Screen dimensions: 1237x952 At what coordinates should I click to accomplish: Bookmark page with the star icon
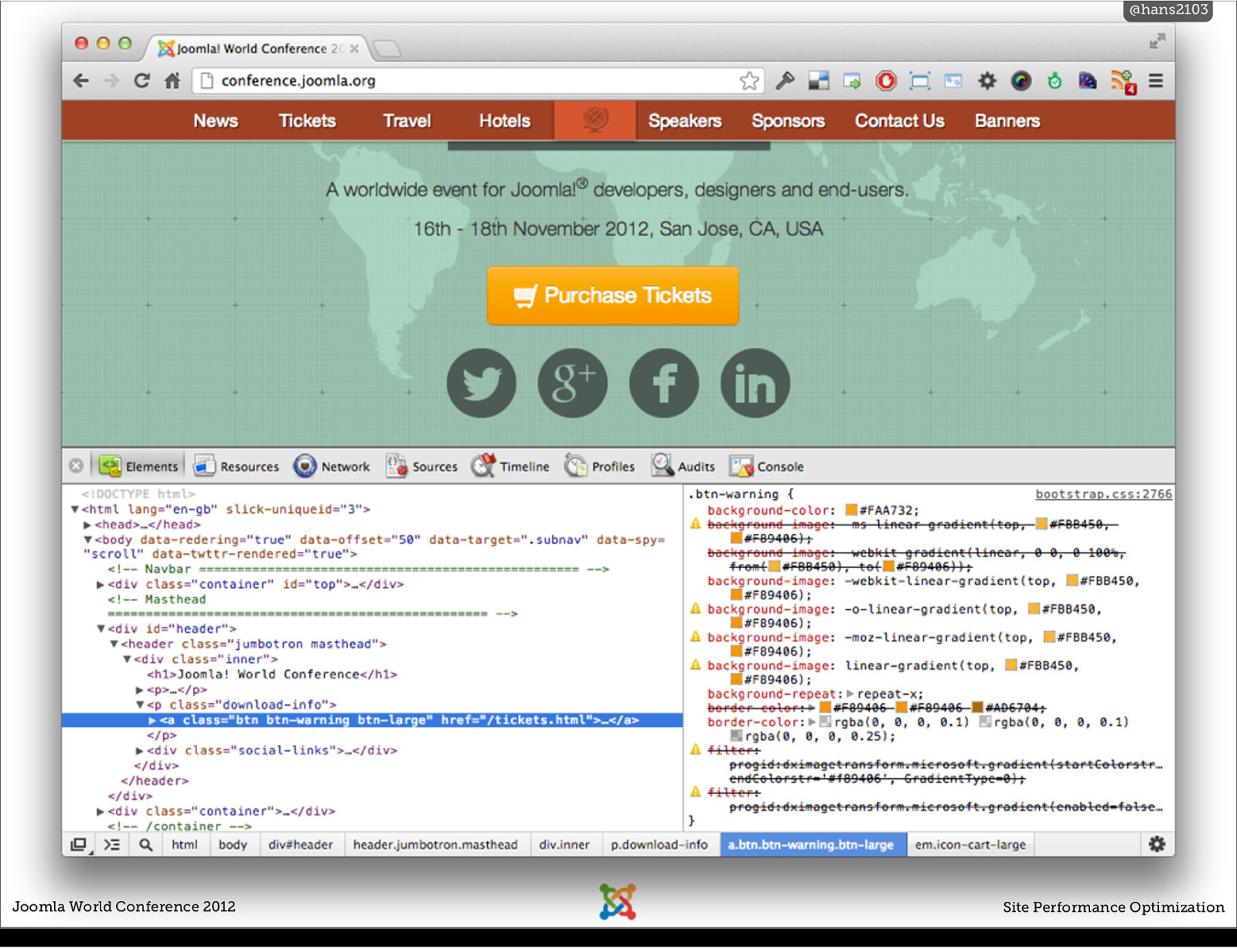point(749,80)
